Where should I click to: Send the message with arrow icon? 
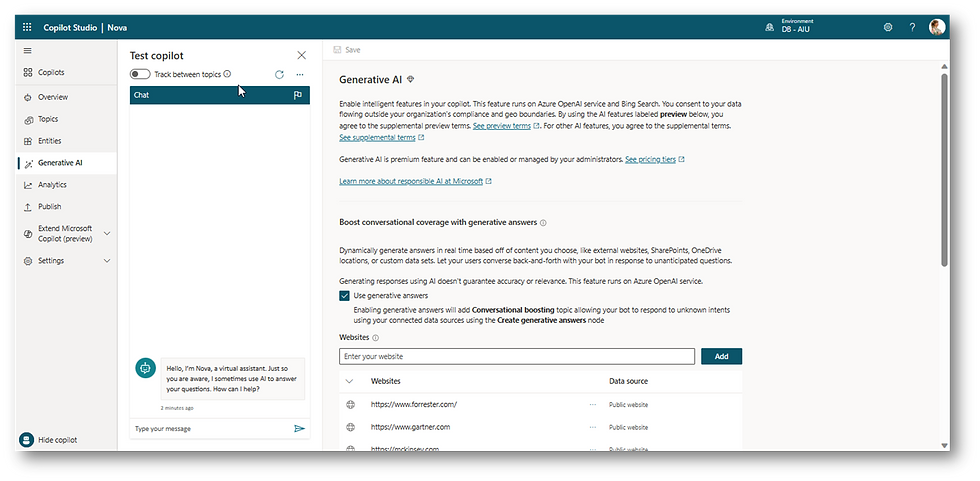click(299, 429)
